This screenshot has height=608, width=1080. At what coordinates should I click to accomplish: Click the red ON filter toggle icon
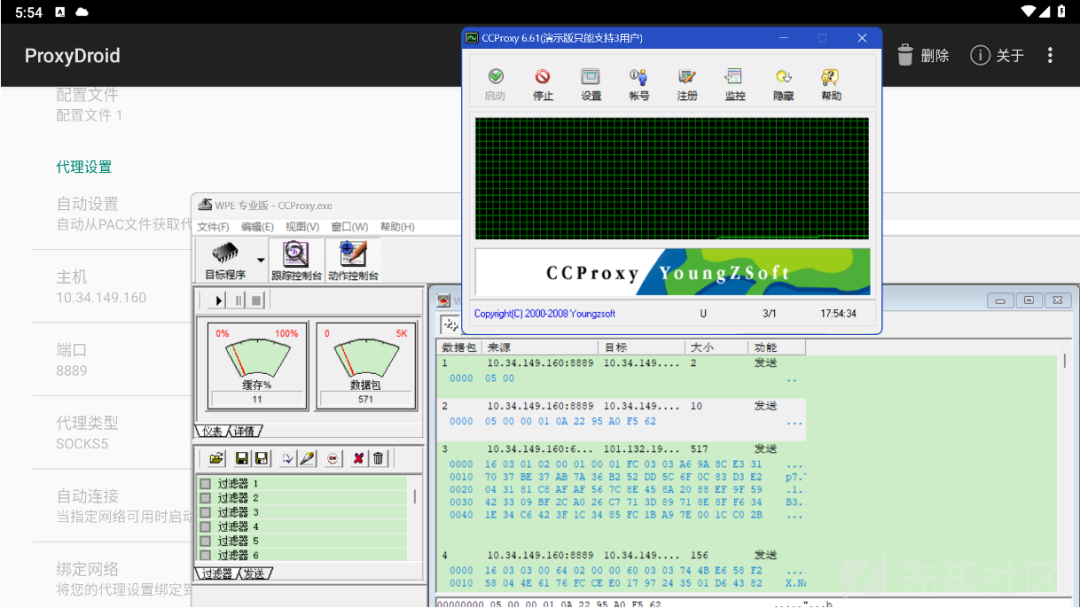(x=333, y=459)
